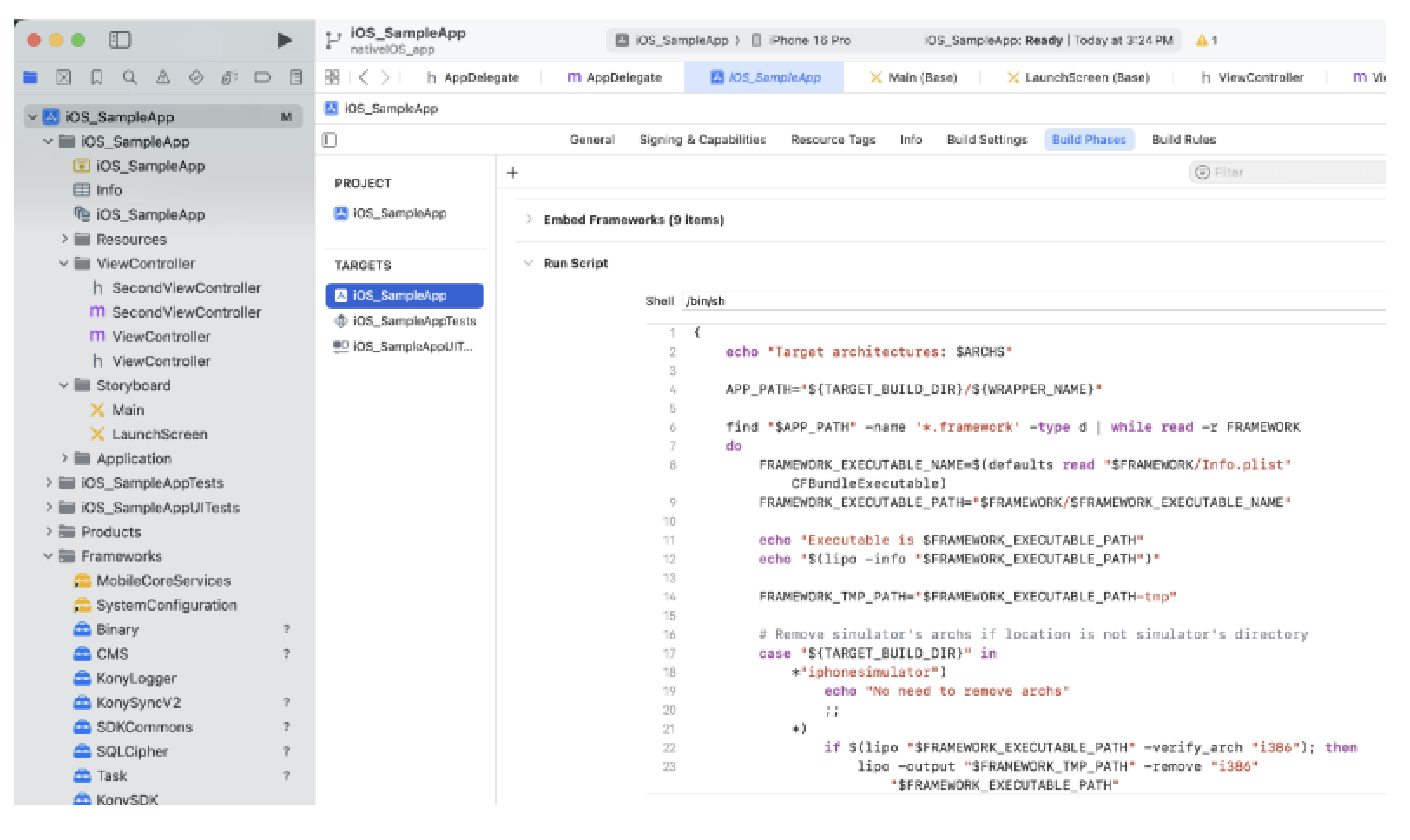Open the Report navigator
The height and width of the screenshot is (840, 1410).
tap(295, 77)
